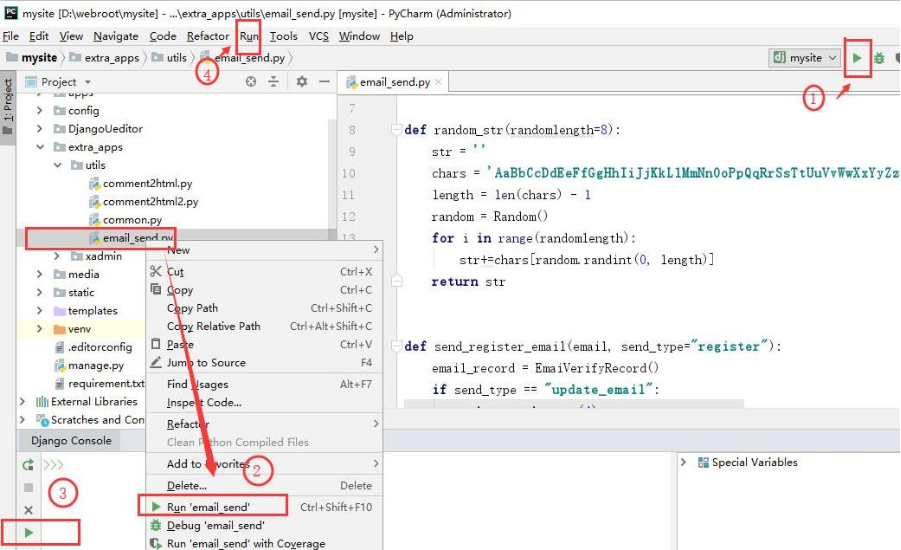
Task: Choose Jump to Source entry
Action: [264, 363]
